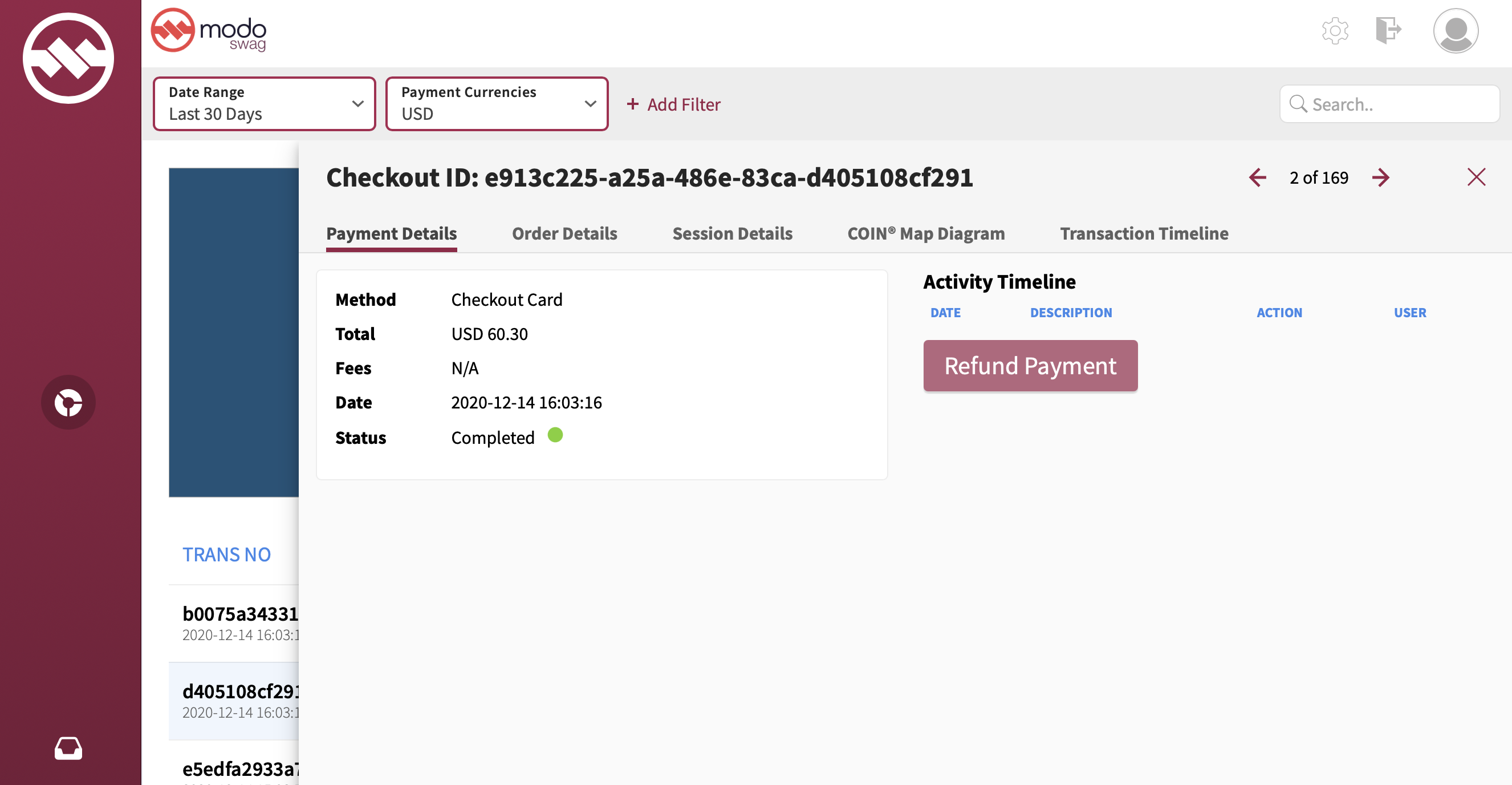Go to next checkout with right arrow
Viewport: 1512px width, 785px height.
click(1380, 177)
